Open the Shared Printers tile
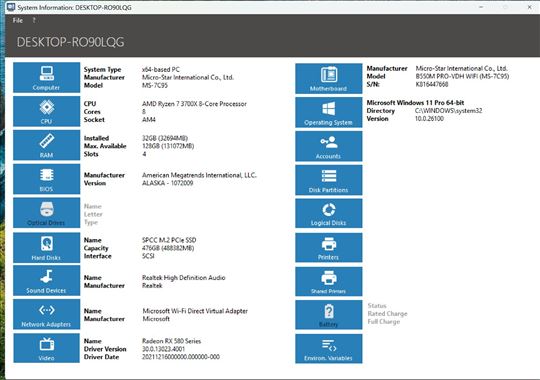 pos(329,281)
